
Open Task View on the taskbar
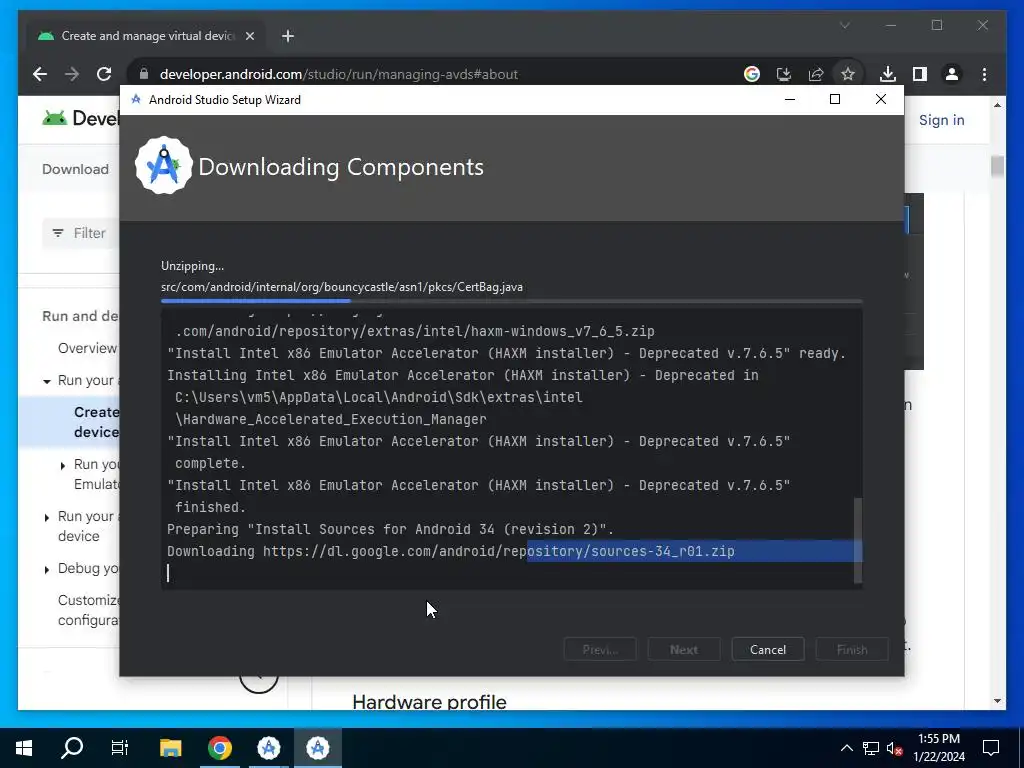[120, 748]
